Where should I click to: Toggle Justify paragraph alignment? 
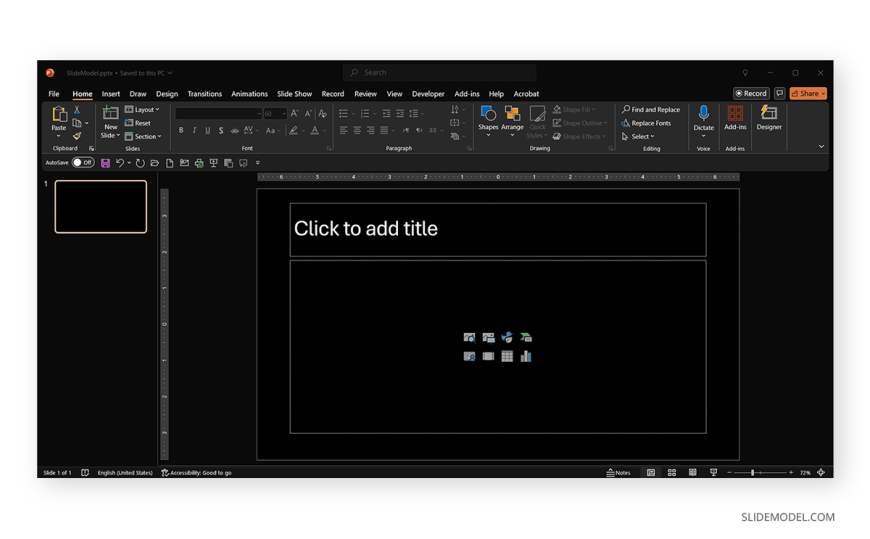[384, 130]
